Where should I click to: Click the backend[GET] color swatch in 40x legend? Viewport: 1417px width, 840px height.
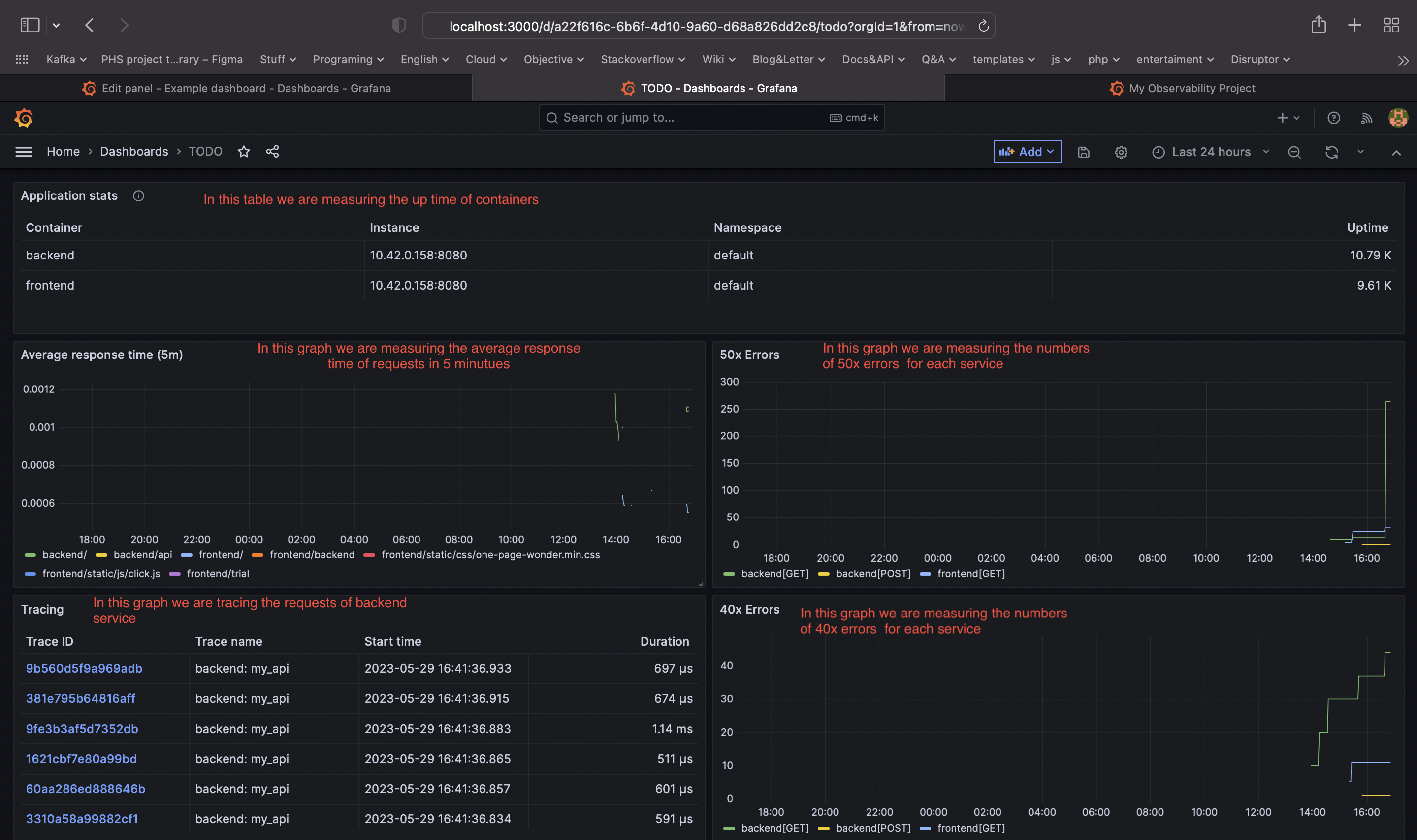pyautogui.click(x=729, y=828)
